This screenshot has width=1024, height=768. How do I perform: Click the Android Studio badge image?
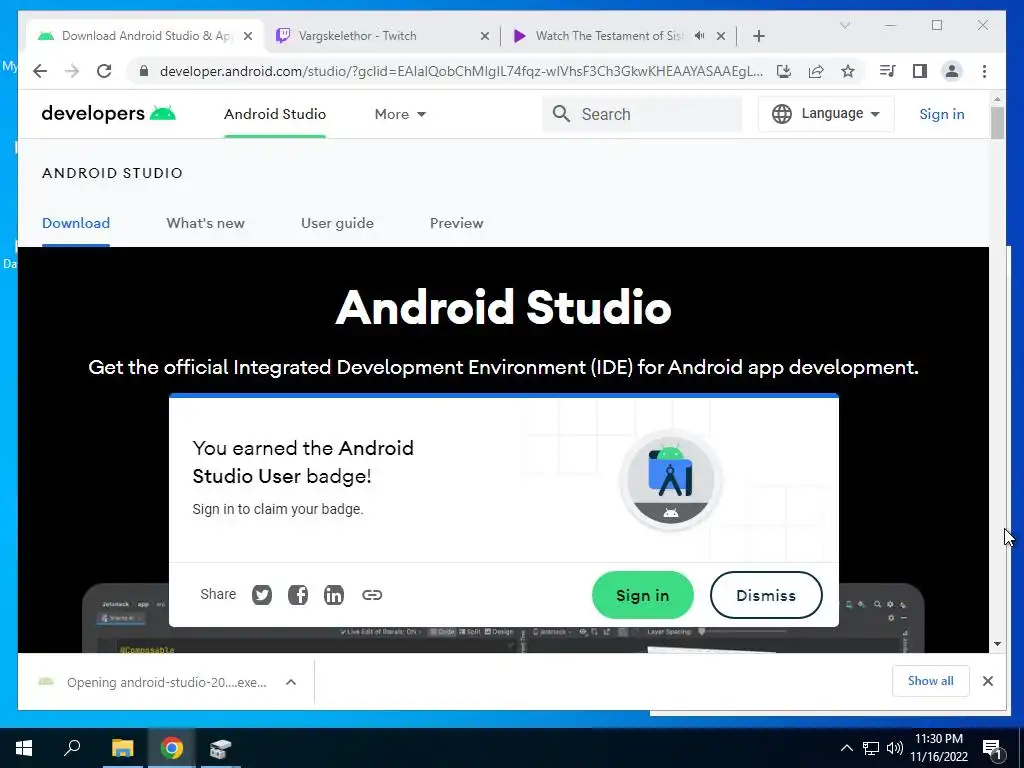click(670, 481)
